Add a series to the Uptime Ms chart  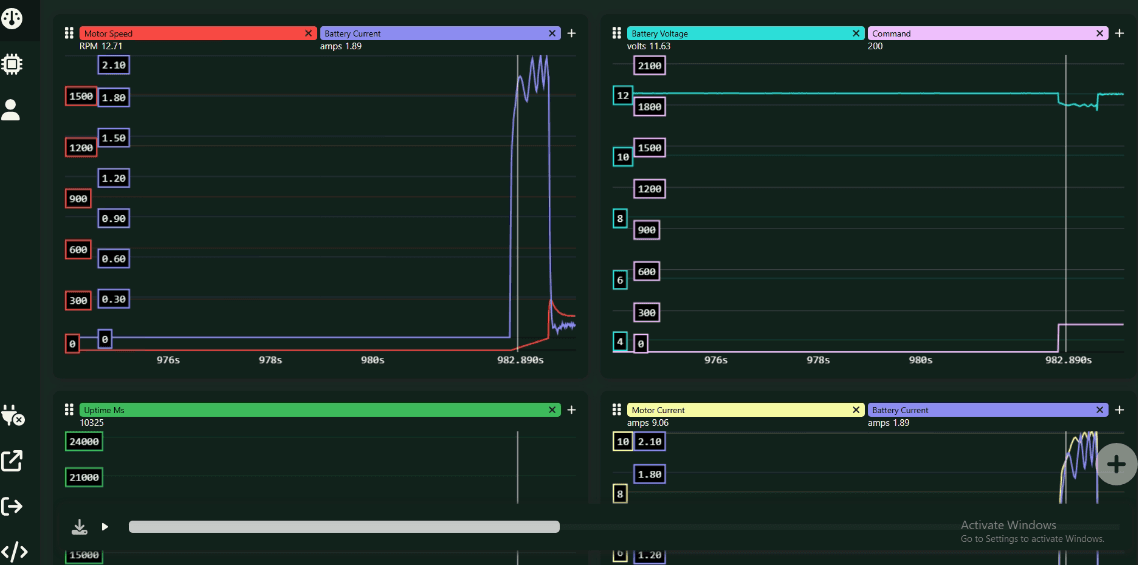pyautogui.click(x=571, y=410)
